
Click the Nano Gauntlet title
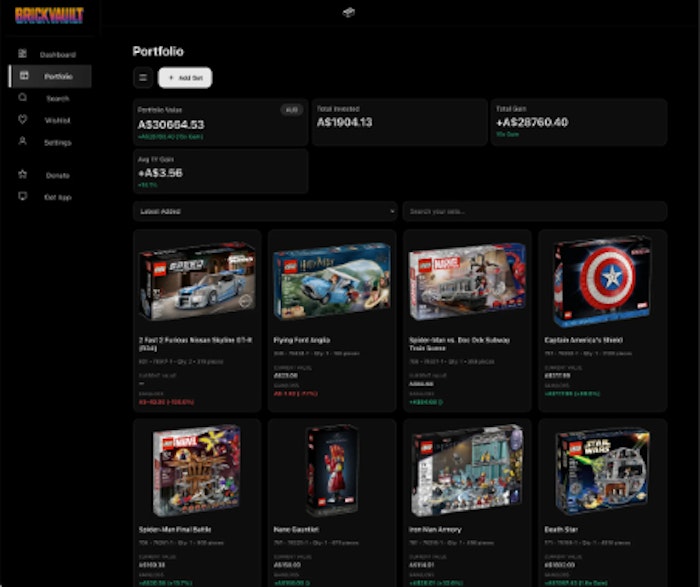(296, 529)
